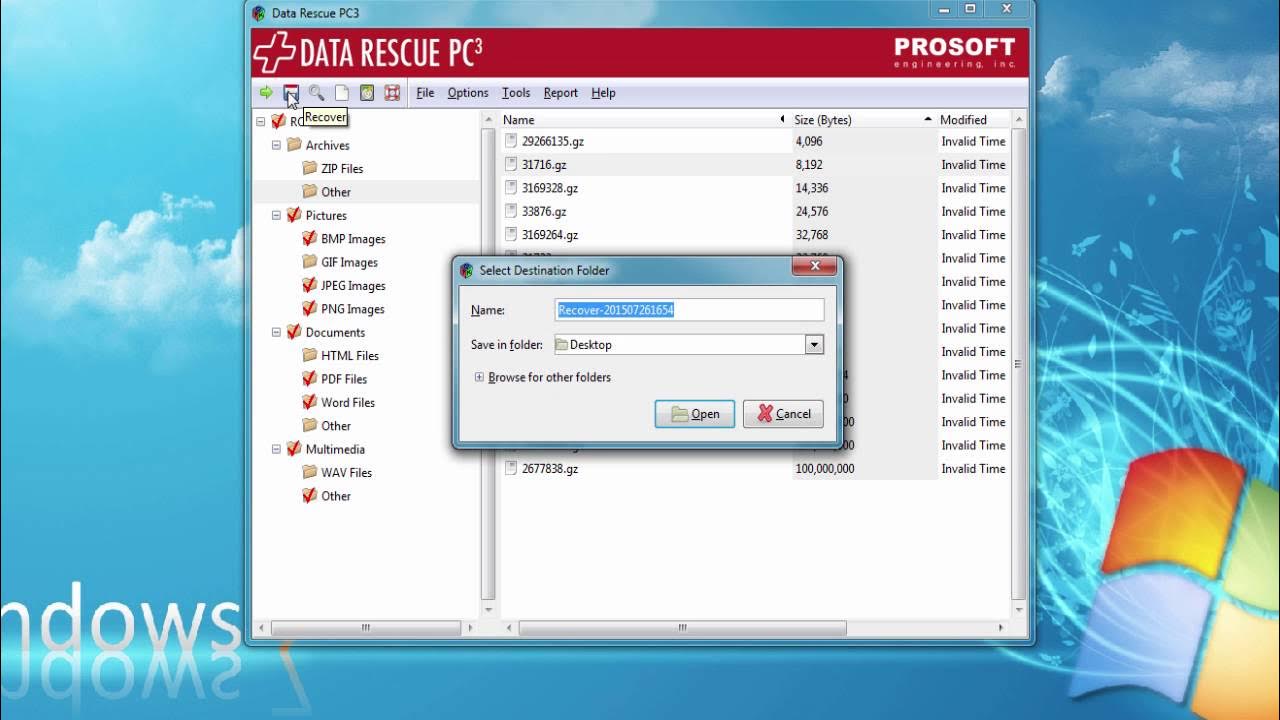Click the Recover toolbar icon
Image resolution: width=1280 pixels, height=720 pixels.
pyautogui.click(x=291, y=93)
